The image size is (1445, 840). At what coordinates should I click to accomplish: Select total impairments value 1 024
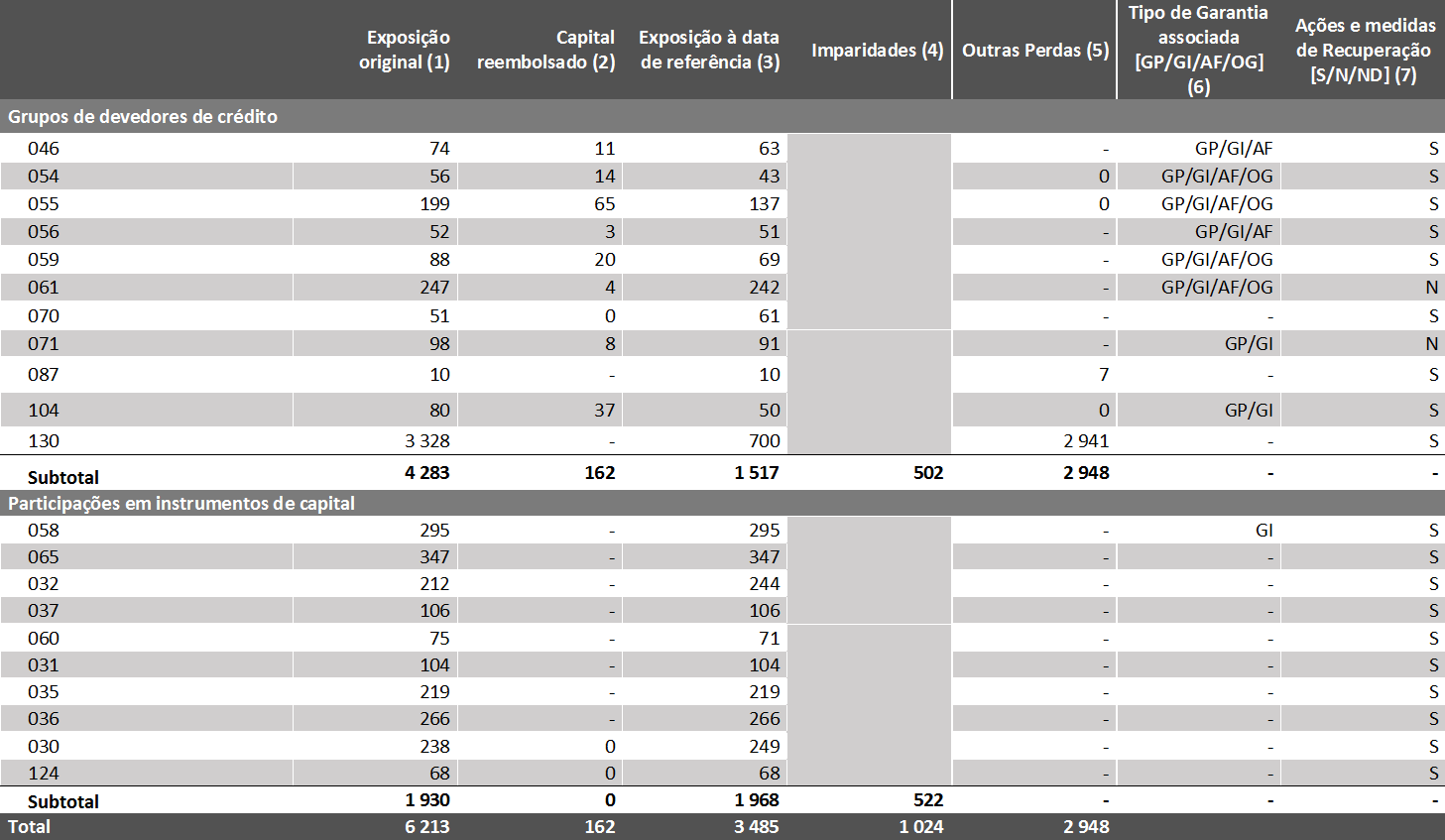[x=921, y=826]
